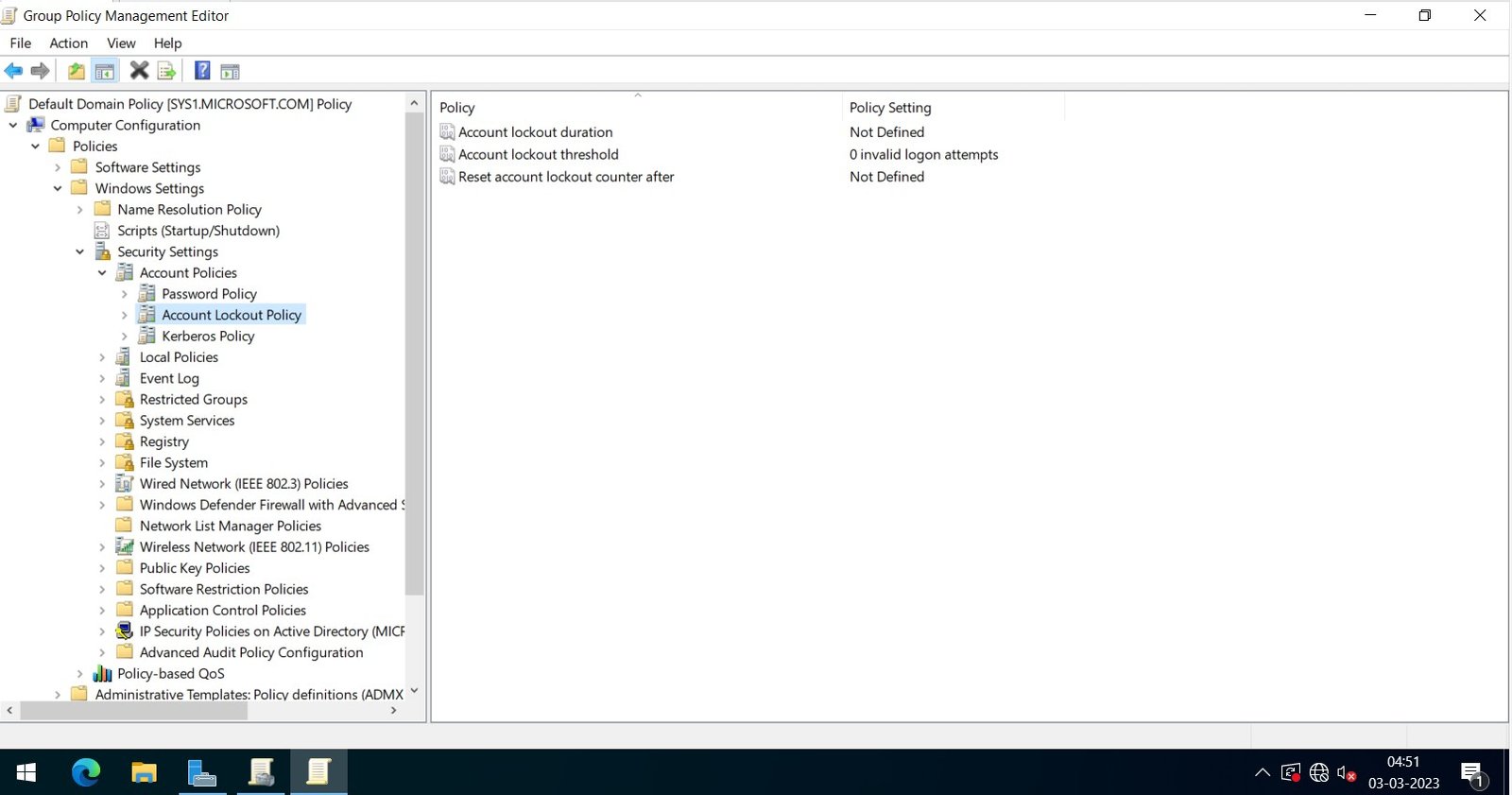Click the Up one level folder icon
Screen dimensions: 1512x795
(x=77, y=71)
